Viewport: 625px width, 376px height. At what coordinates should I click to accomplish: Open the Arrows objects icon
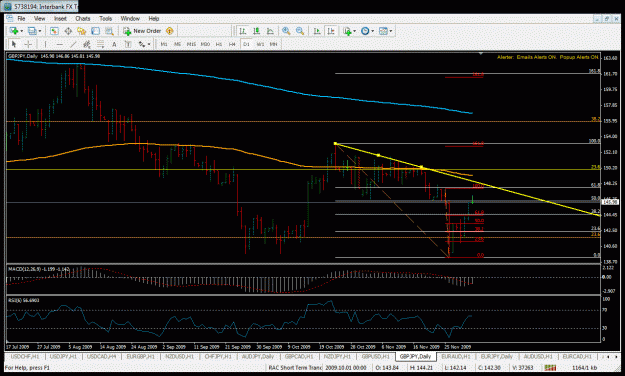(142, 44)
